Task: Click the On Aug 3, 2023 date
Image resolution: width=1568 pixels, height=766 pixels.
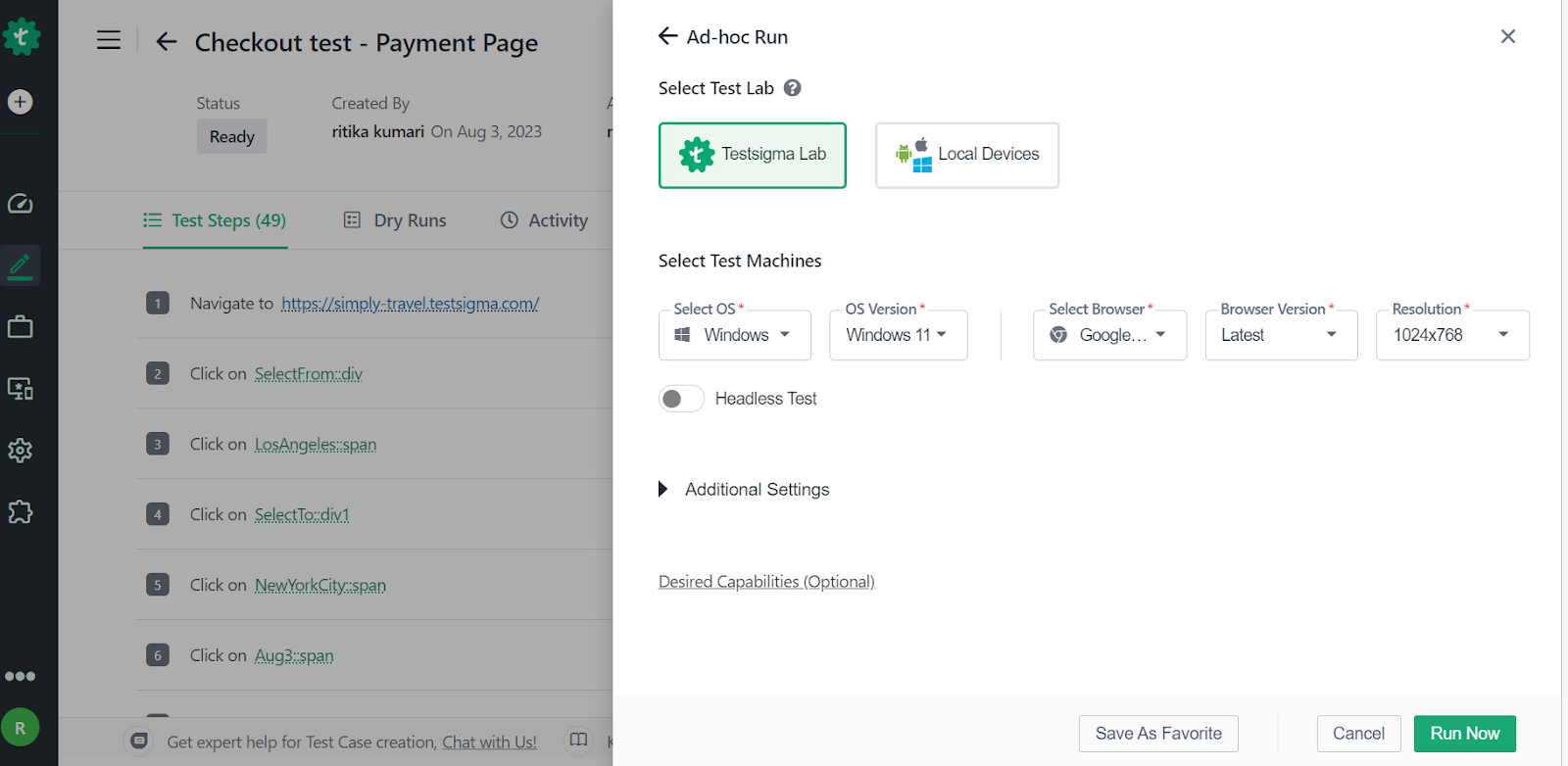Action: [x=486, y=131]
